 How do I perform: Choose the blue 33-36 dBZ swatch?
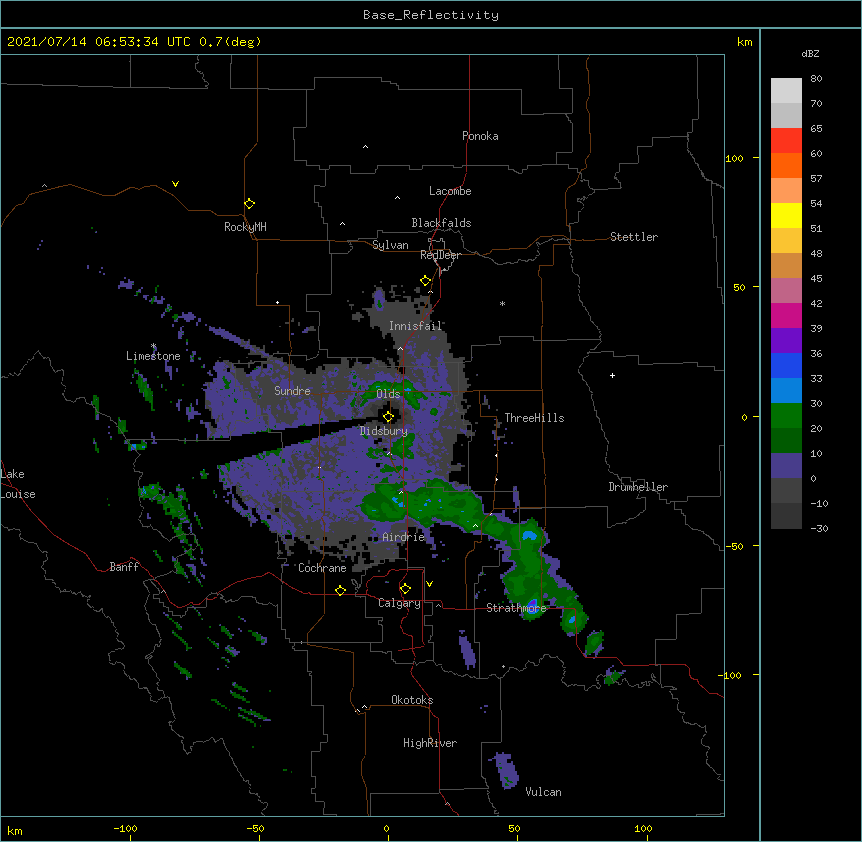click(786, 365)
